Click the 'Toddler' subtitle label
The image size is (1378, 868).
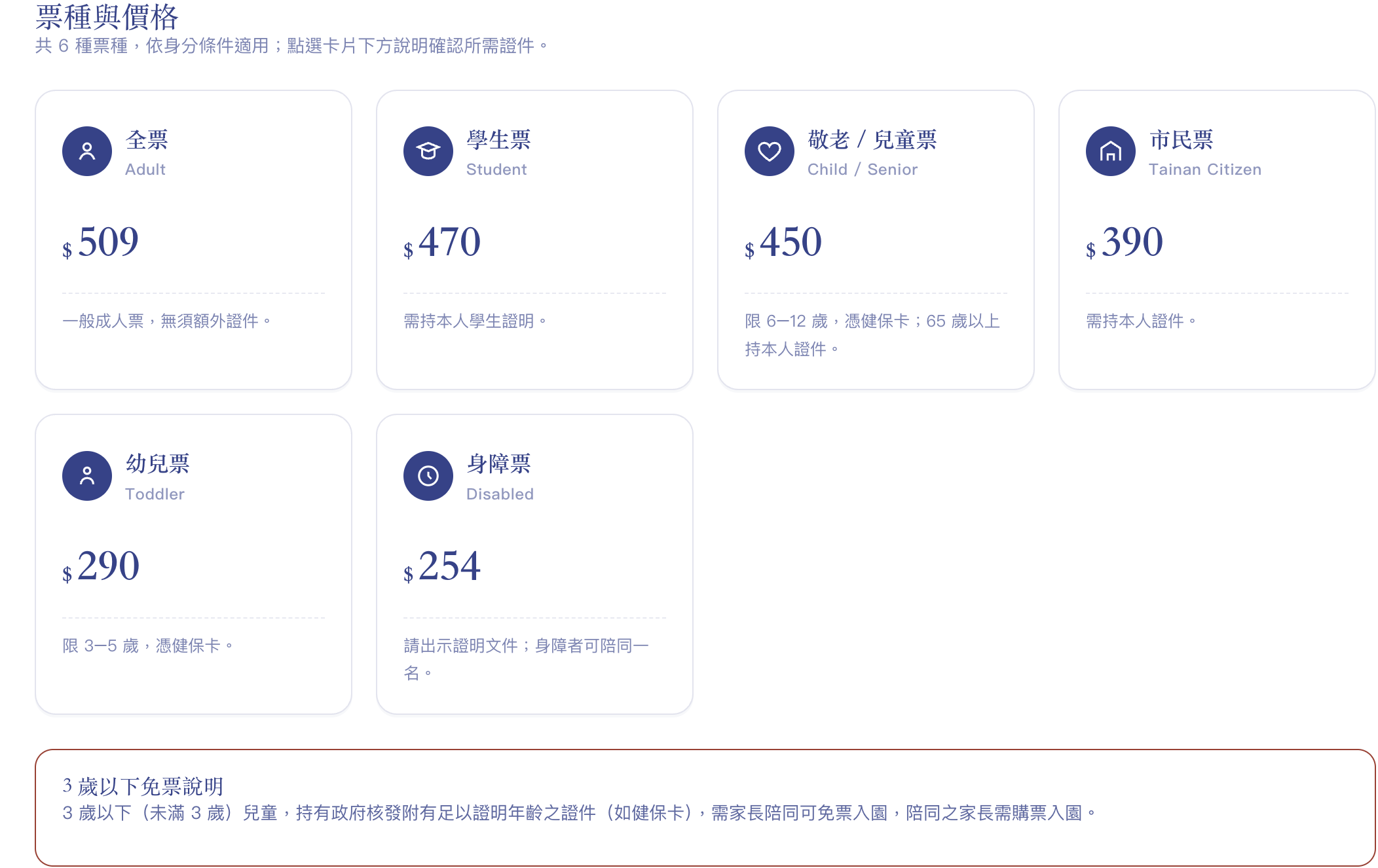155,494
